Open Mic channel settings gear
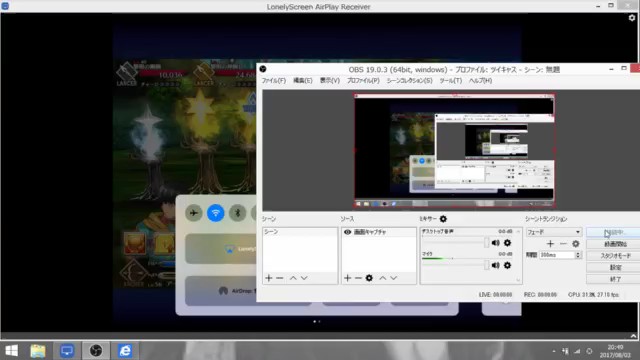The image size is (640, 360). coord(507,265)
